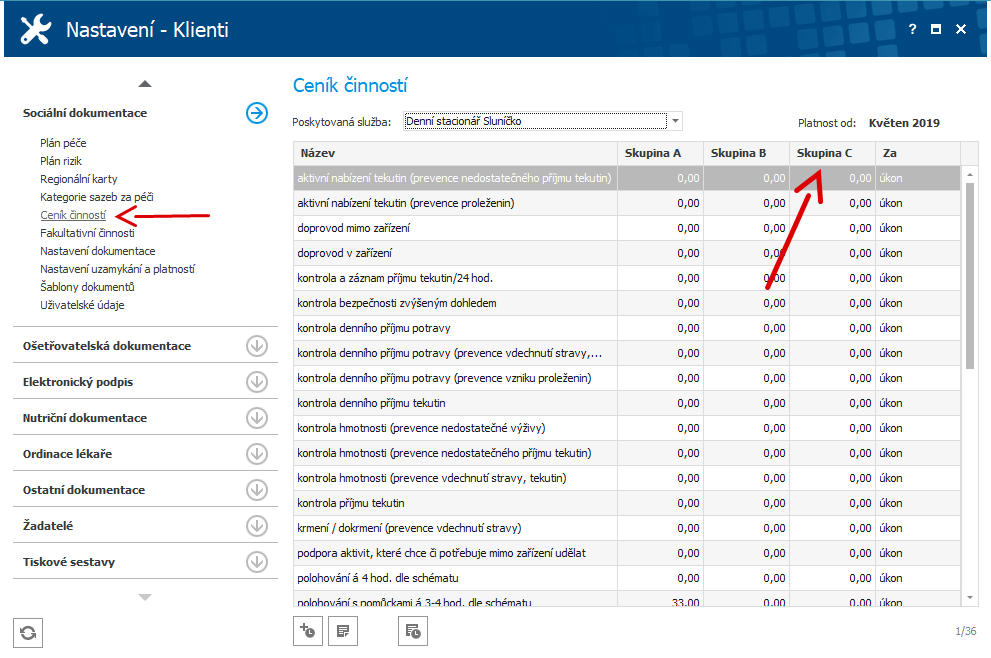Open Šablony dokumentů in sidebar
Viewport: 991px width, 658px height.
click(87, 287)
